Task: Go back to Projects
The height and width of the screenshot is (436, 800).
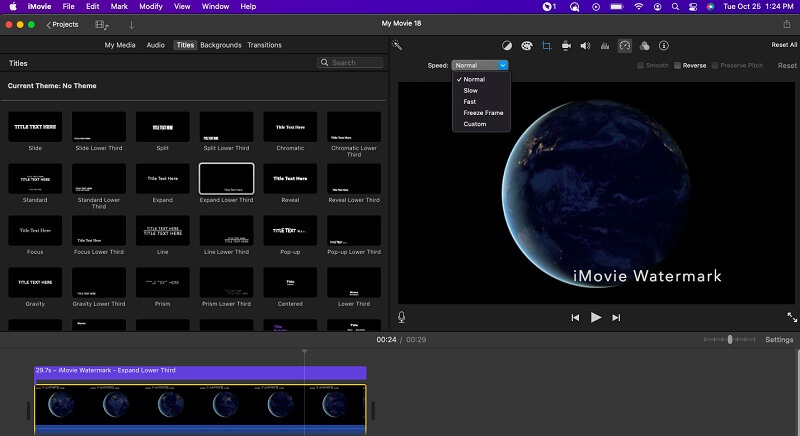Action: point(62,24)
